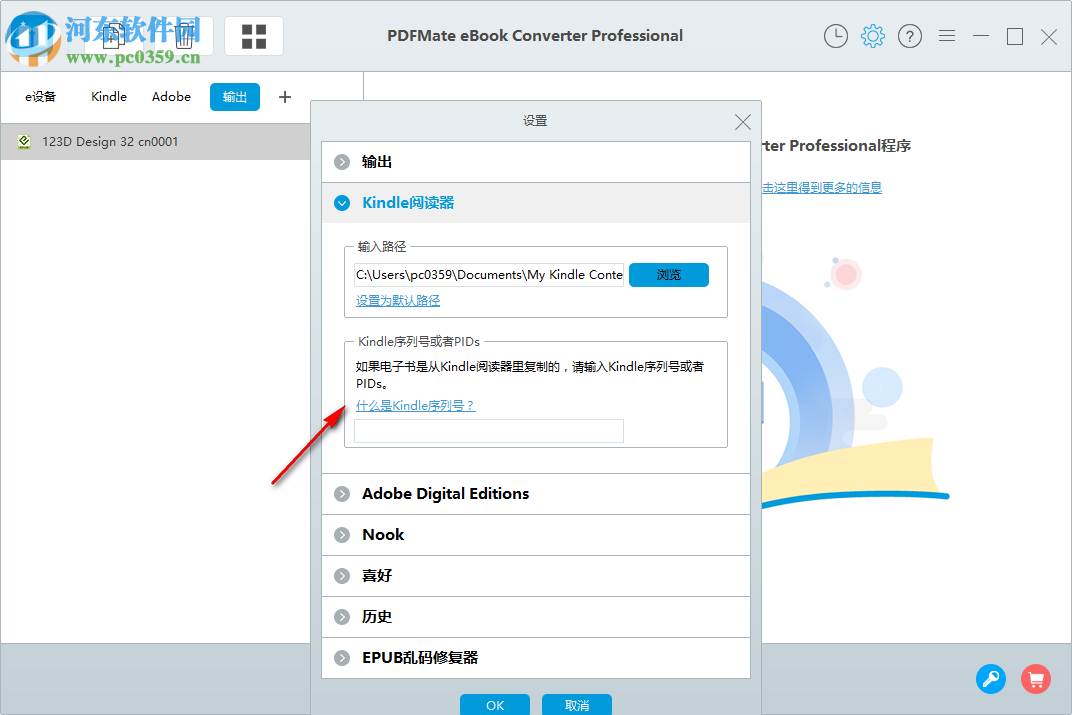Click the Kindle serial number input field
Image resolution: width=1072 pixels, height=715 pixels.
[488, 430]
